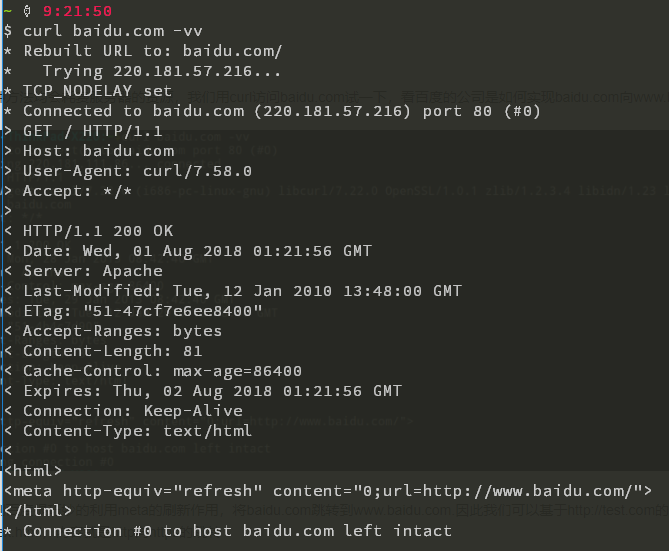Click the 'Cache-Control: max-age=86400' line
669x551 pixels.
coord(163,371)
